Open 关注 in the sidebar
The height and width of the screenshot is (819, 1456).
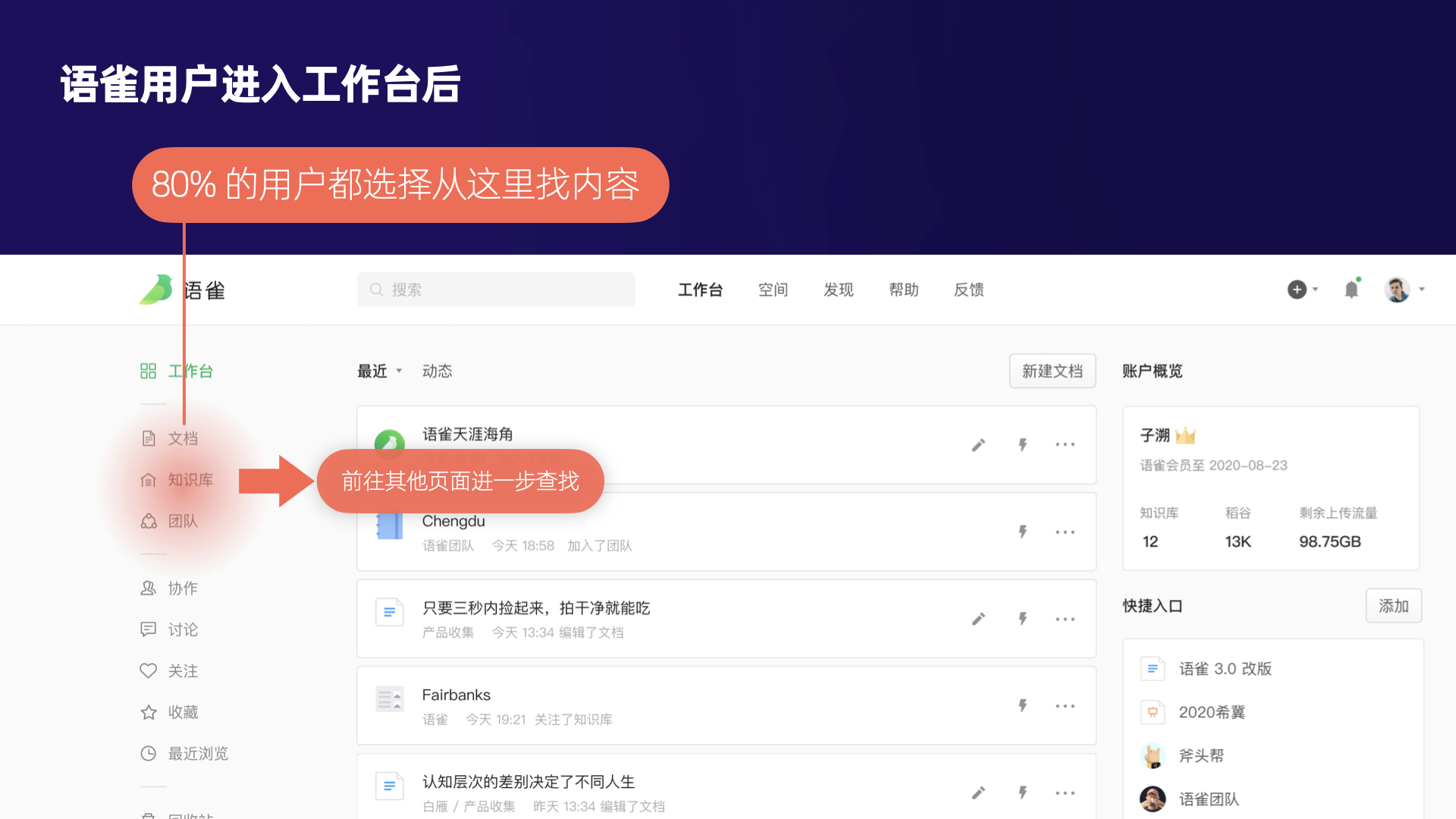182,670
